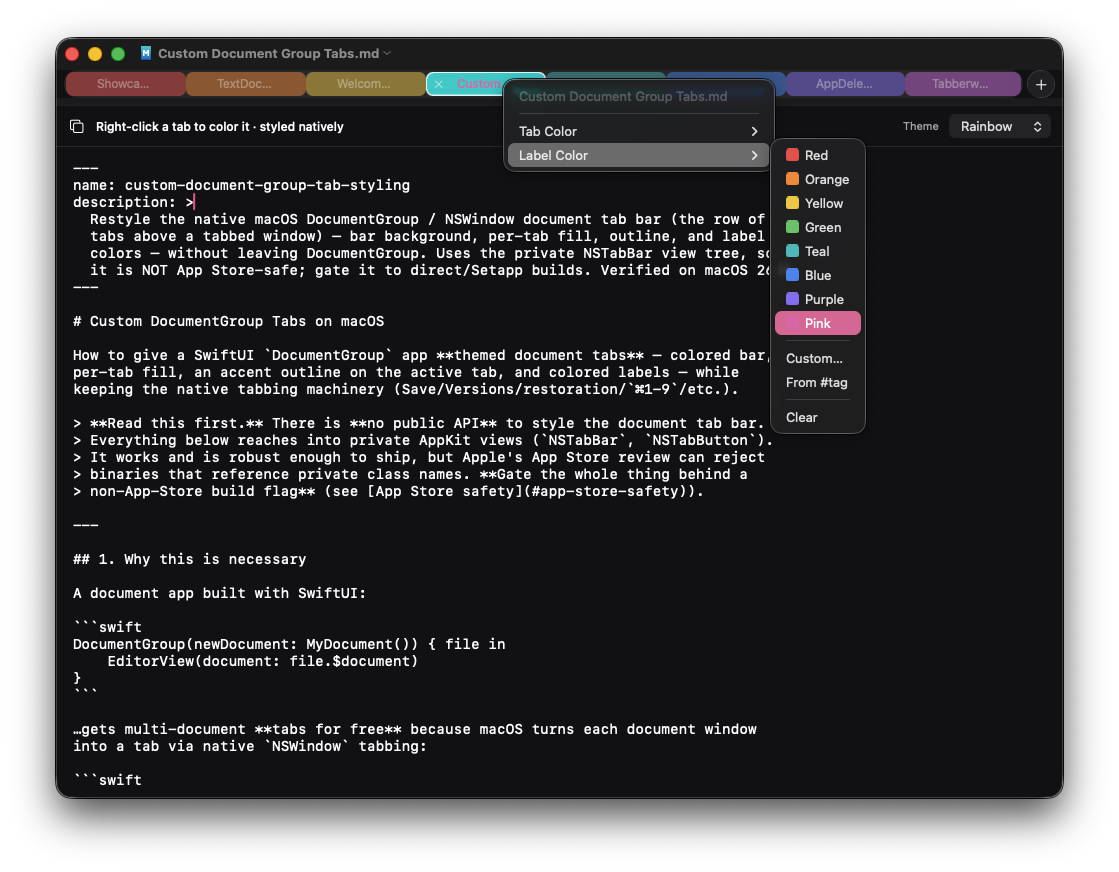Switch to the Welcom... tab
Viewport: 1119px width, 872px height.
pyautogui.click(x=365, y=84)
